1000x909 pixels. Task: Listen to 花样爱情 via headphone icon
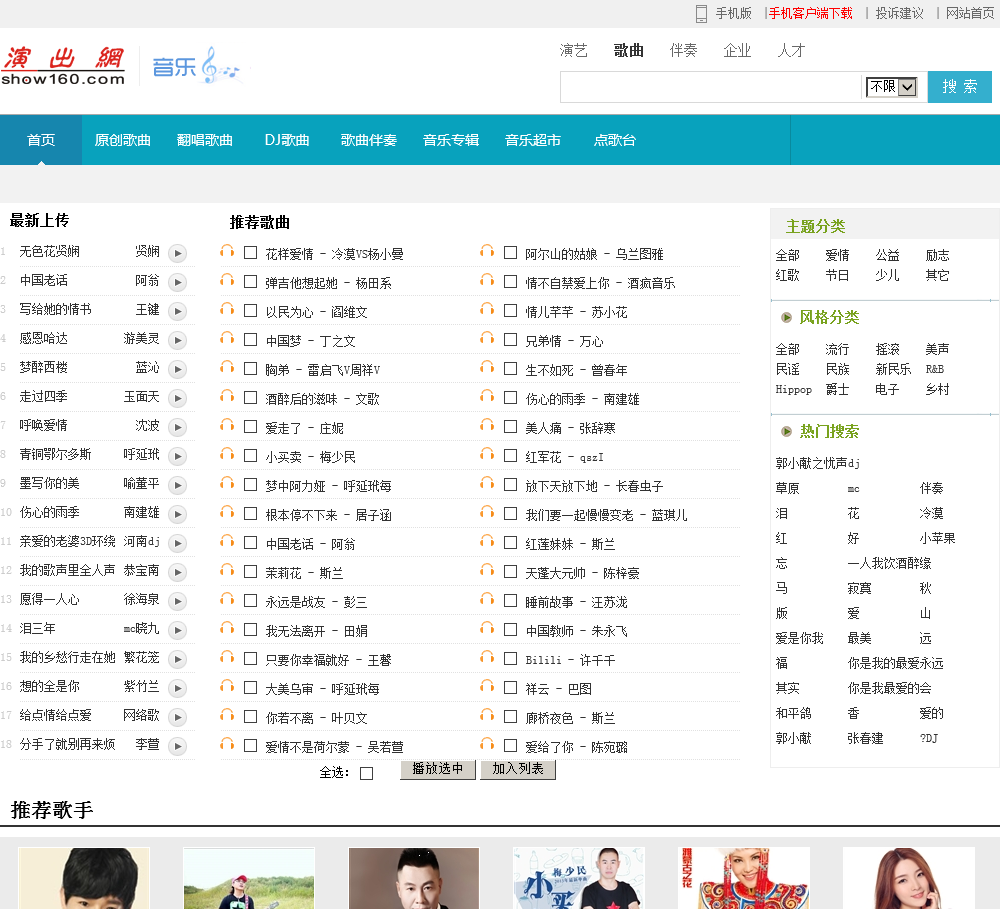(227, 251)
